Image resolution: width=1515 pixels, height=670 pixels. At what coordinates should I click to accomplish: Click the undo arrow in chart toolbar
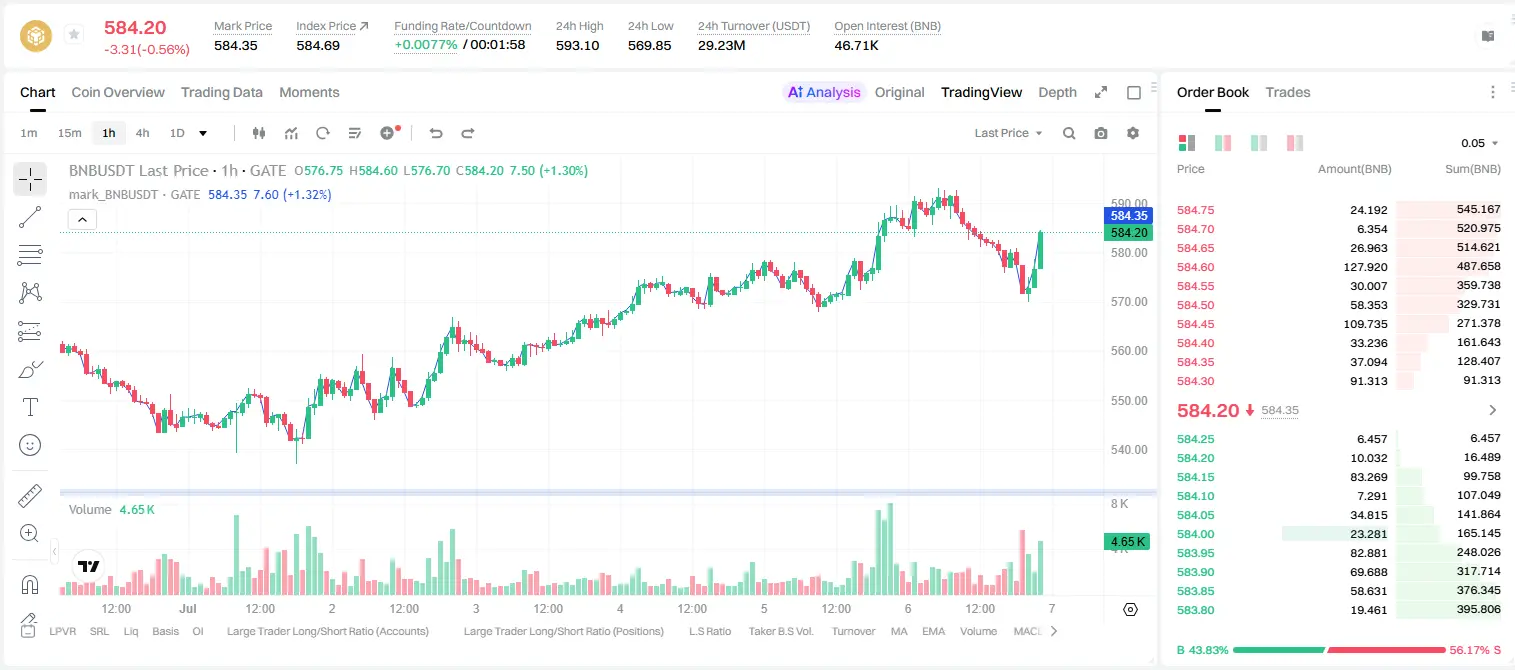tap(436, 133)
